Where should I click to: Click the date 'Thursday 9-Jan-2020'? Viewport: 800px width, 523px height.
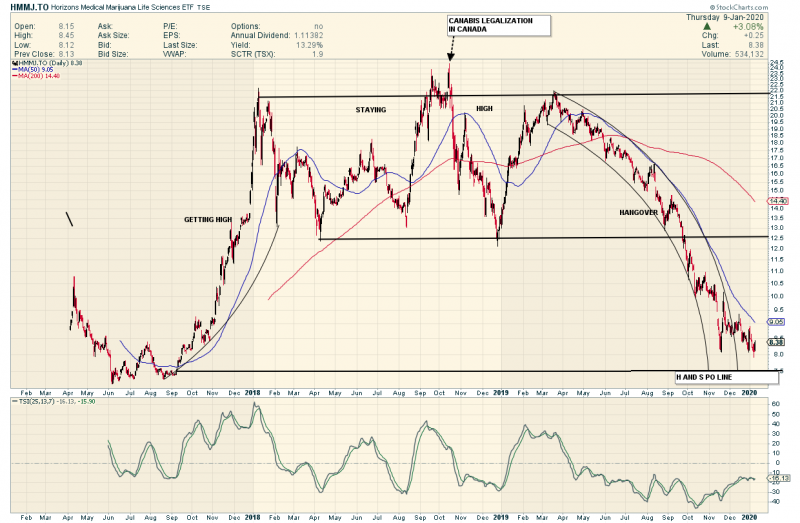tap(724, 17)
